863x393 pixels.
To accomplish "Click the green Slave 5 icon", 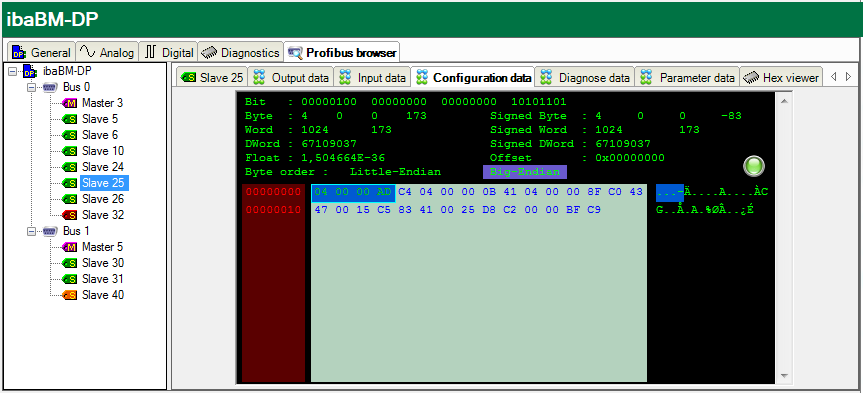I will tap(70, 119).
